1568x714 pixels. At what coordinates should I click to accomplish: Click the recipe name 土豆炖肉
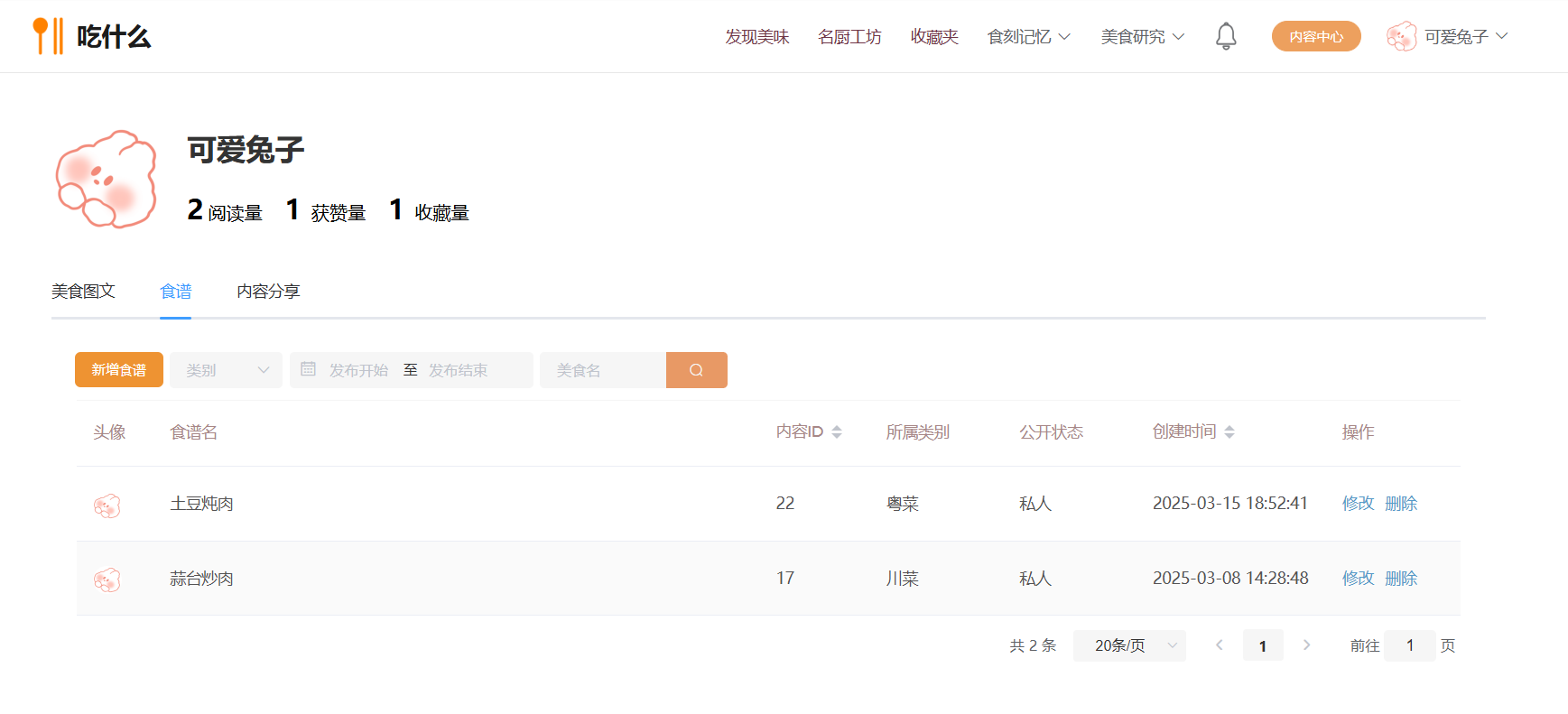(x=202, y=504)
